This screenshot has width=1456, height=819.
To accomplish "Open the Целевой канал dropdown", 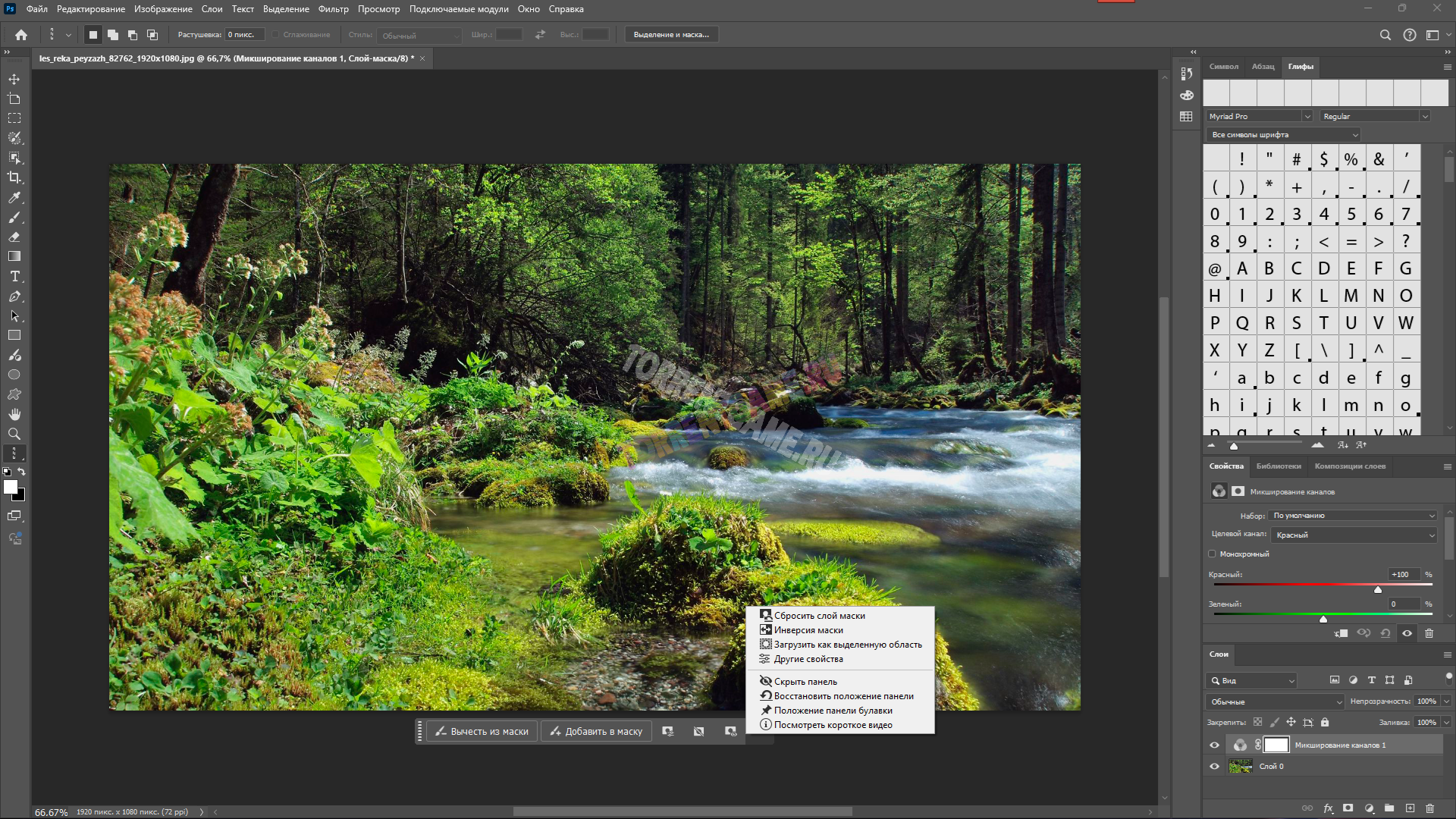I will (1354, 535).
